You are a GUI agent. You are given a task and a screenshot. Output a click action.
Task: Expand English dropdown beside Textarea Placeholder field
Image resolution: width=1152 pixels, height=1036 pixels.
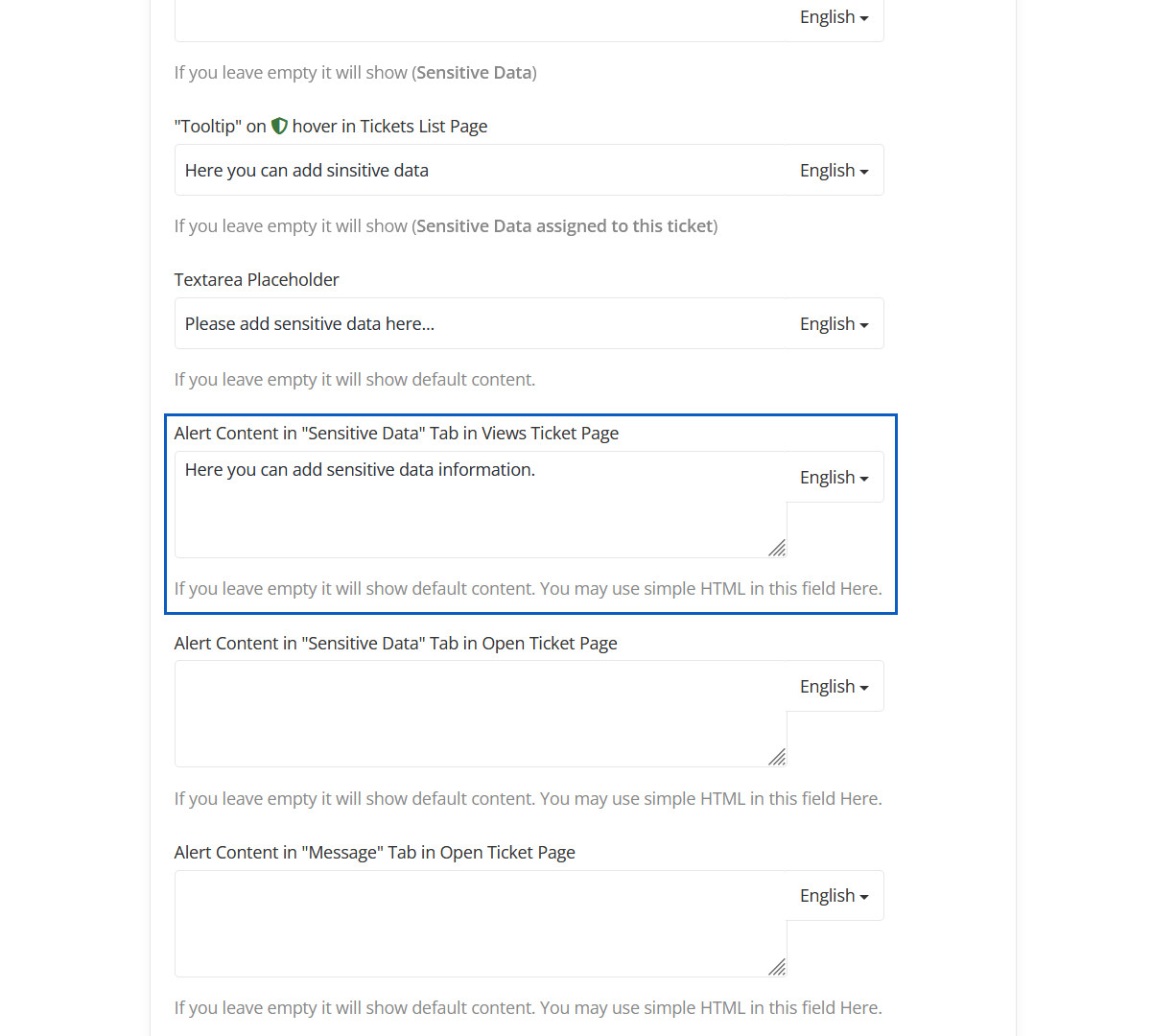834,324
